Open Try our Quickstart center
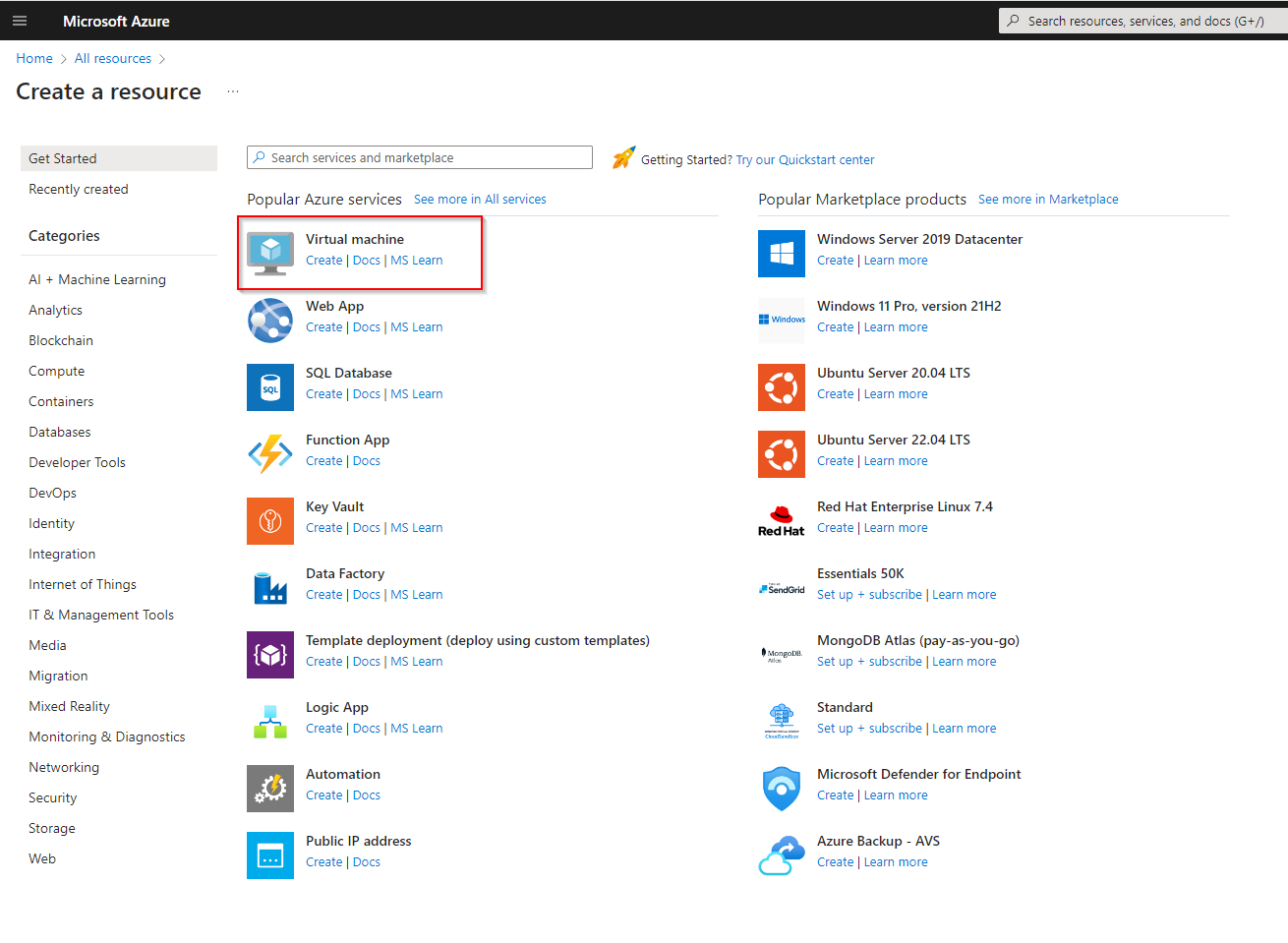Viewport: 1288px width, 943px height. (805, 159)
